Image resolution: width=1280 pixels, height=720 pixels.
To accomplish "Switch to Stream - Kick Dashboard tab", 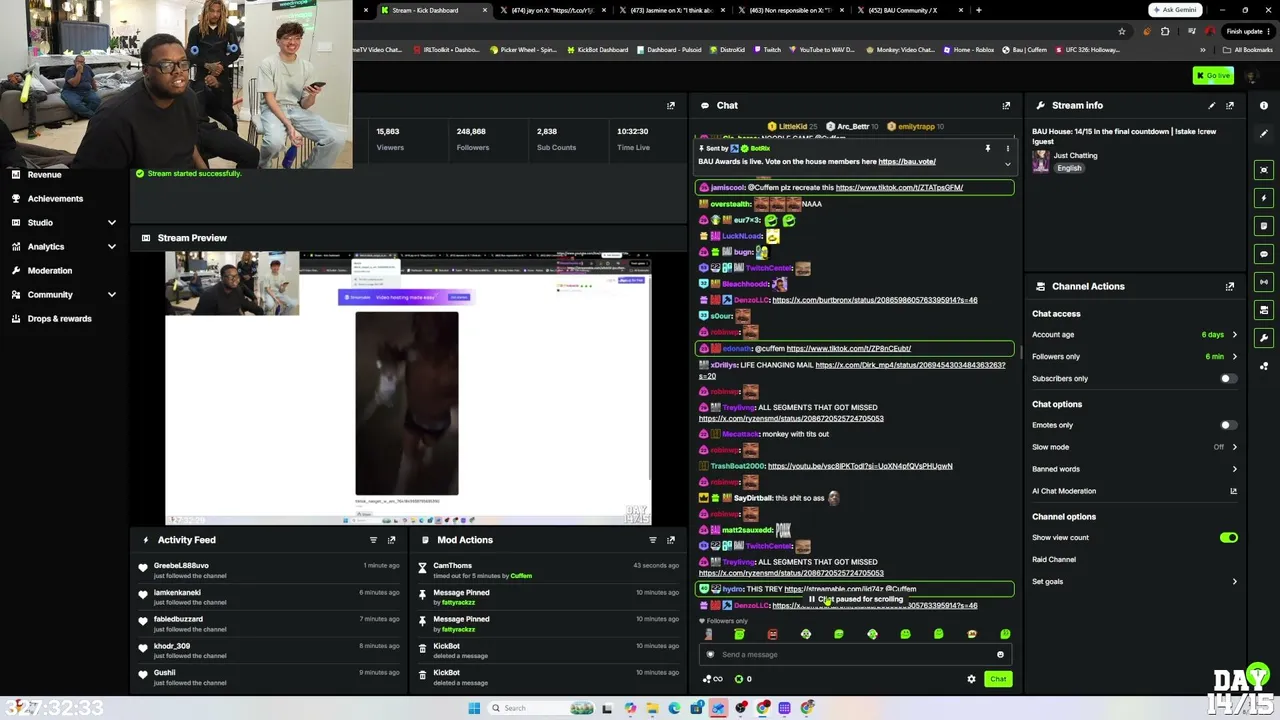I will [434, 10].
